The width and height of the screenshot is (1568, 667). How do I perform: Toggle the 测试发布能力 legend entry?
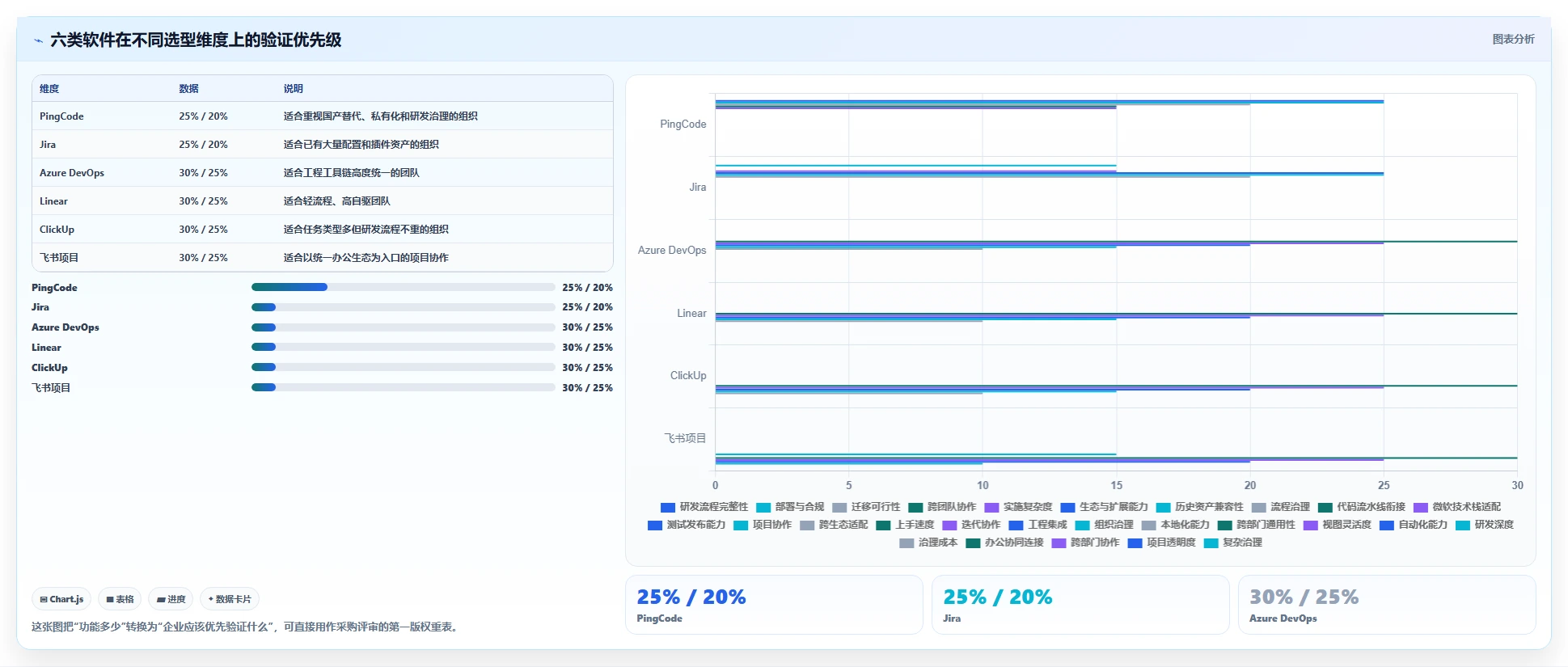pyautogui.click(x=687, y=525)
